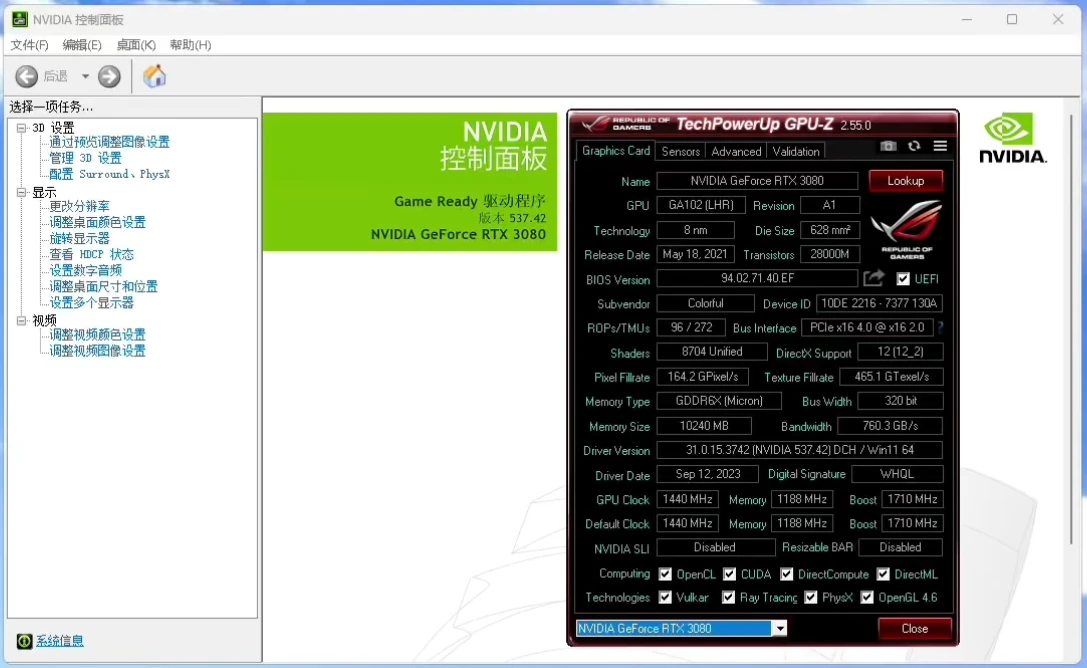Viewport: 1087px width, 668px height.
Task: Open 查看 HDCP 状态 task
Action: [92, 254]
